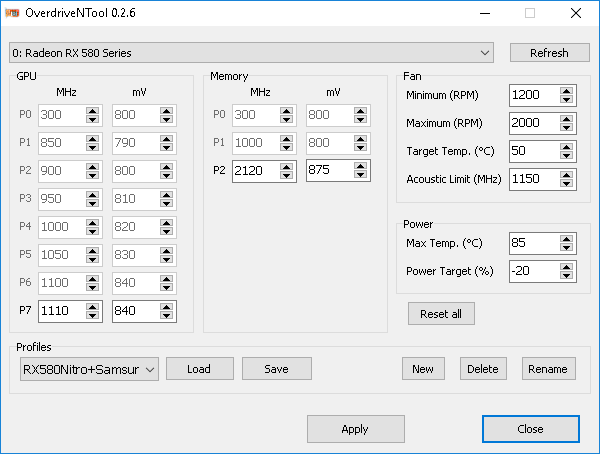This screenshot has height=454, width=600.
Task: Apply the current settings
Action: [x=355, y=429]
